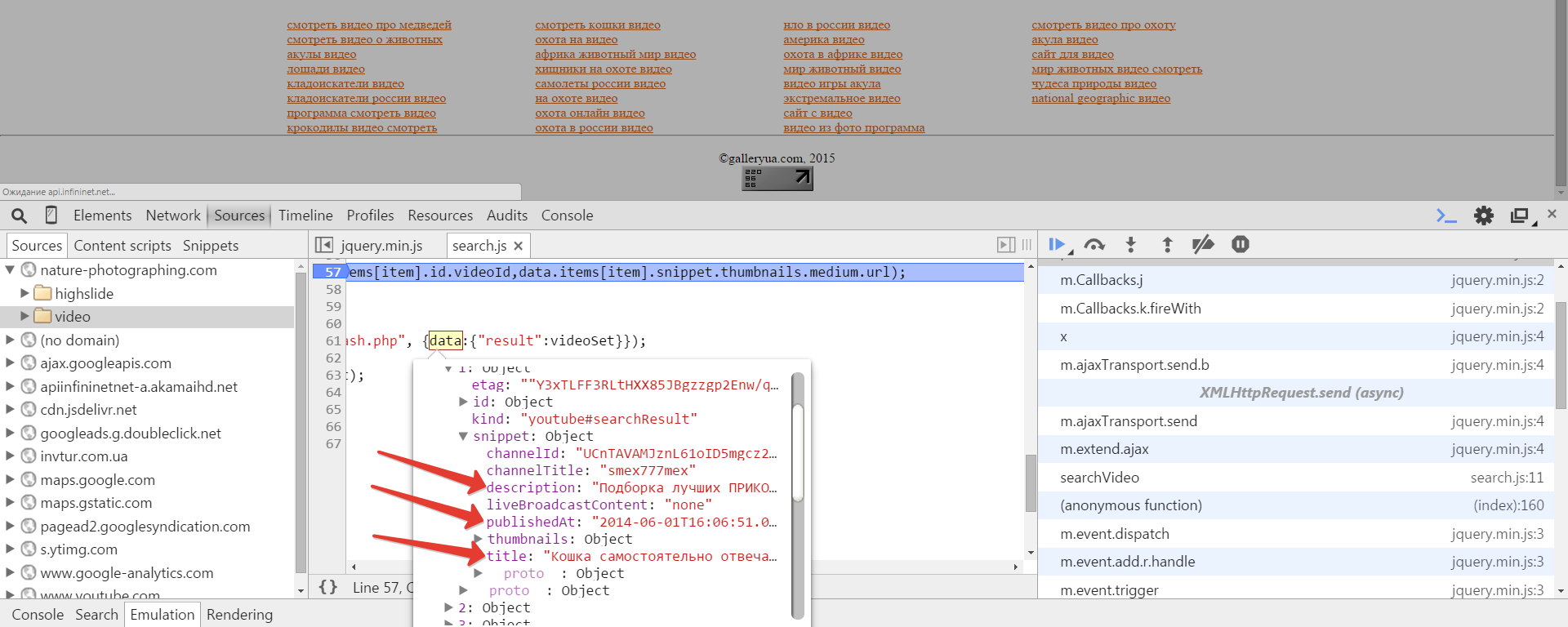This screenshot has width=1568, height=627.
Task: Expand ajax.googleapis.com domain
Action: pos(11,362)
